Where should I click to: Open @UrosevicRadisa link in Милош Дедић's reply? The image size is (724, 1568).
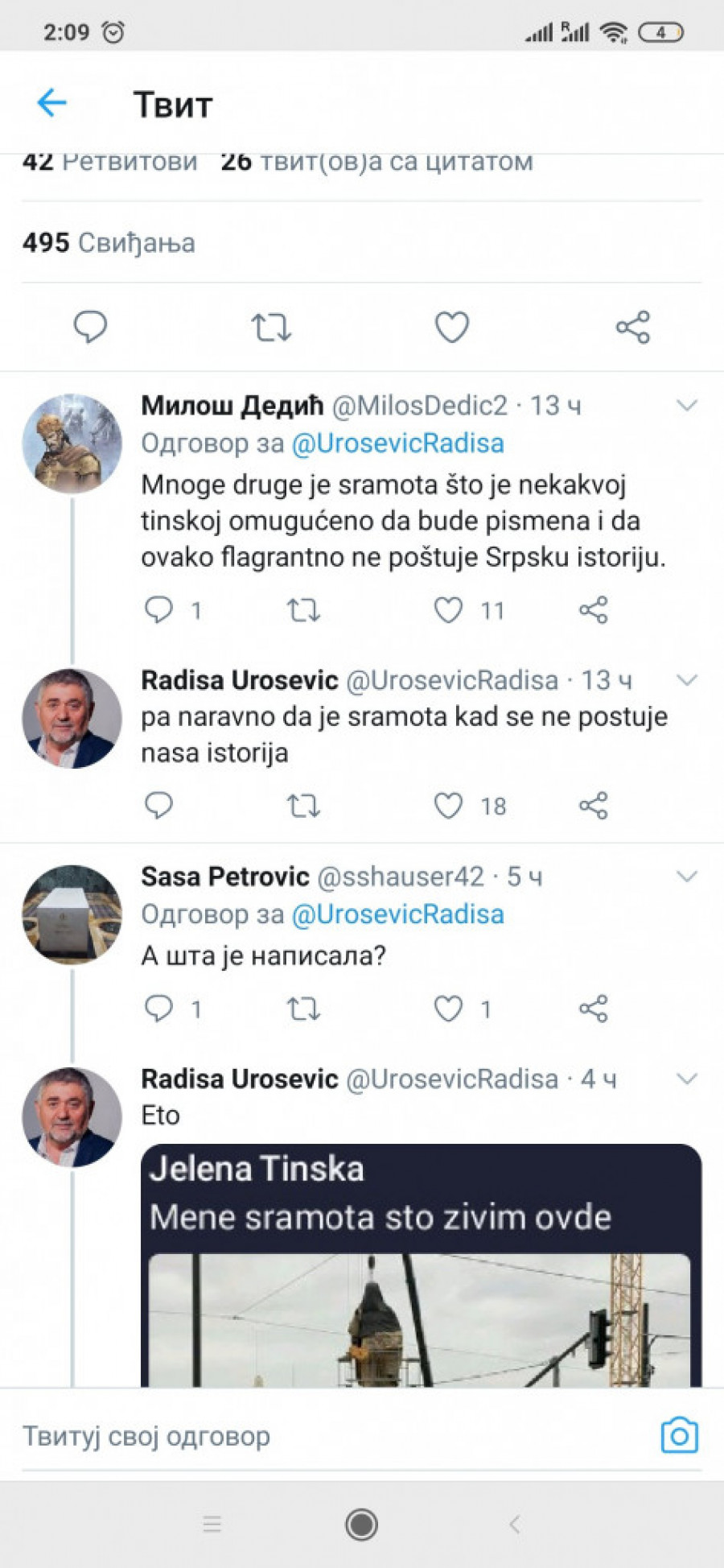pos(397,444)
